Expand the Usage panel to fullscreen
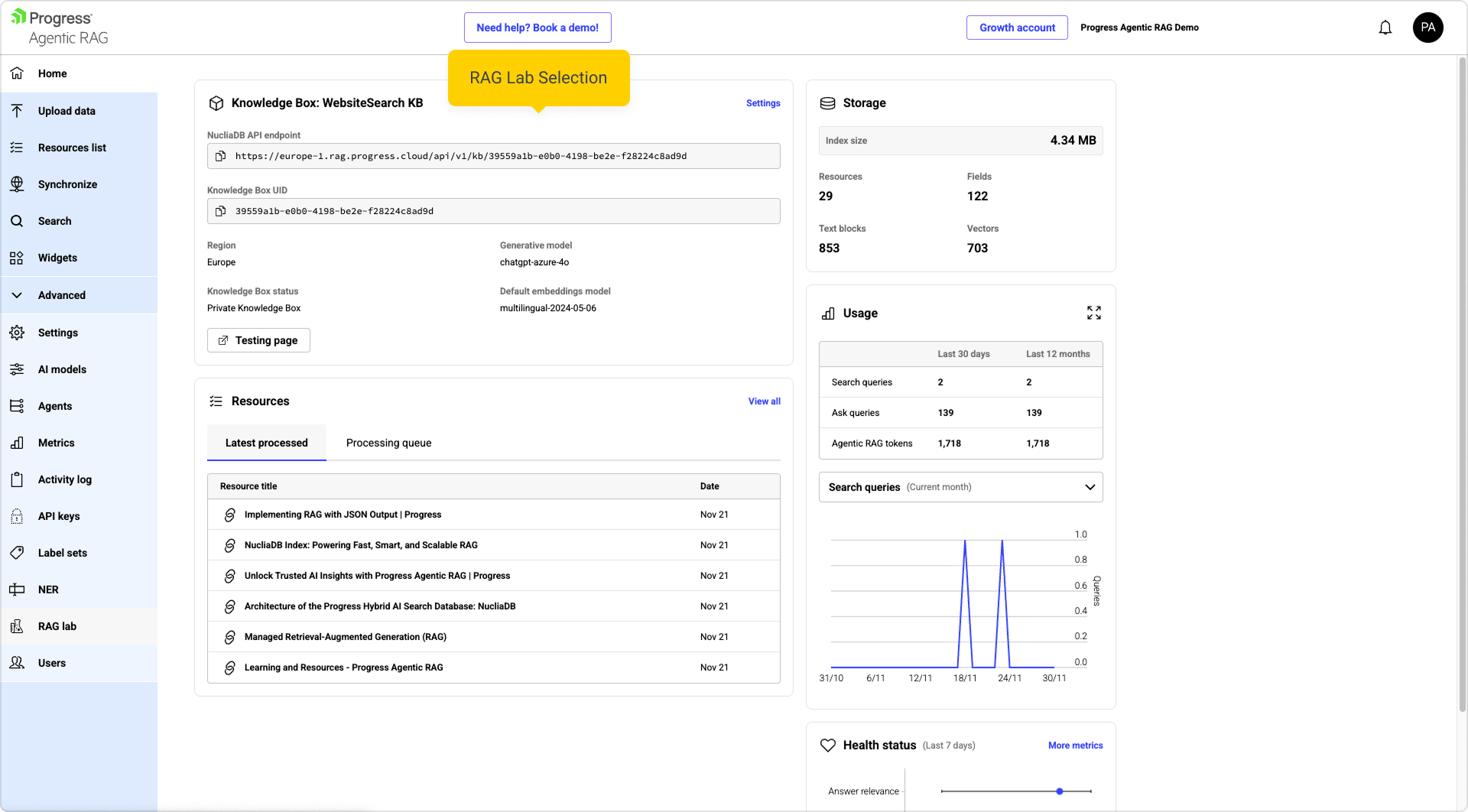Screen dimensions: 1468x812 point(1093,313)
